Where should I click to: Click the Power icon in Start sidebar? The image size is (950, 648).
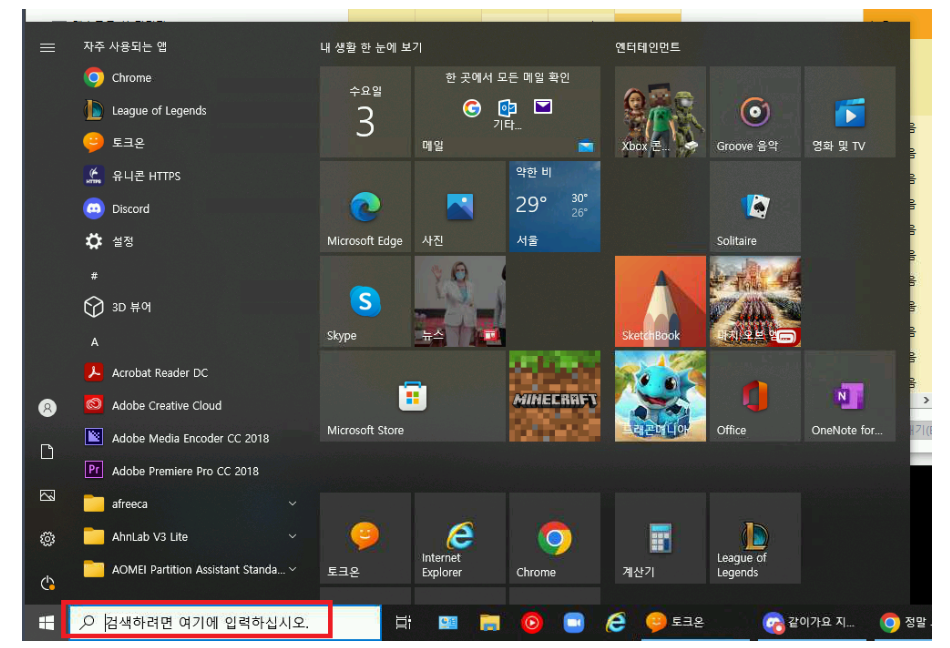coord(47,583)
